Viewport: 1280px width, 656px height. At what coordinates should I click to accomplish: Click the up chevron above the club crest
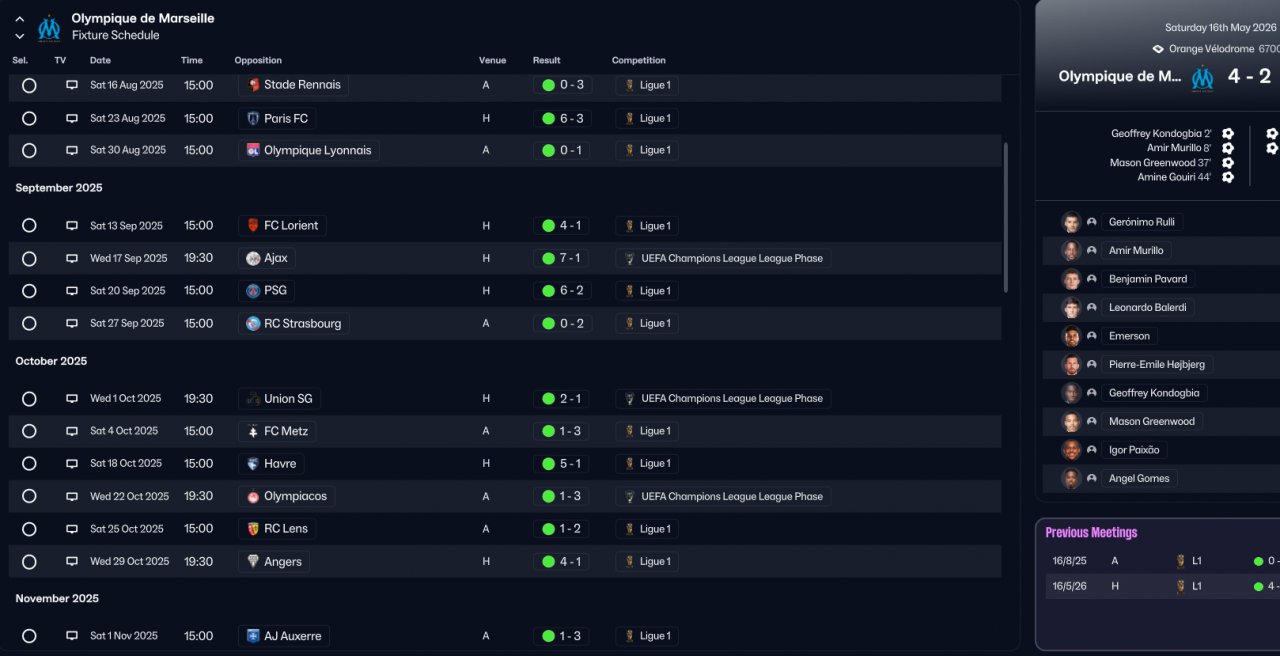click(x=20, y=19)
